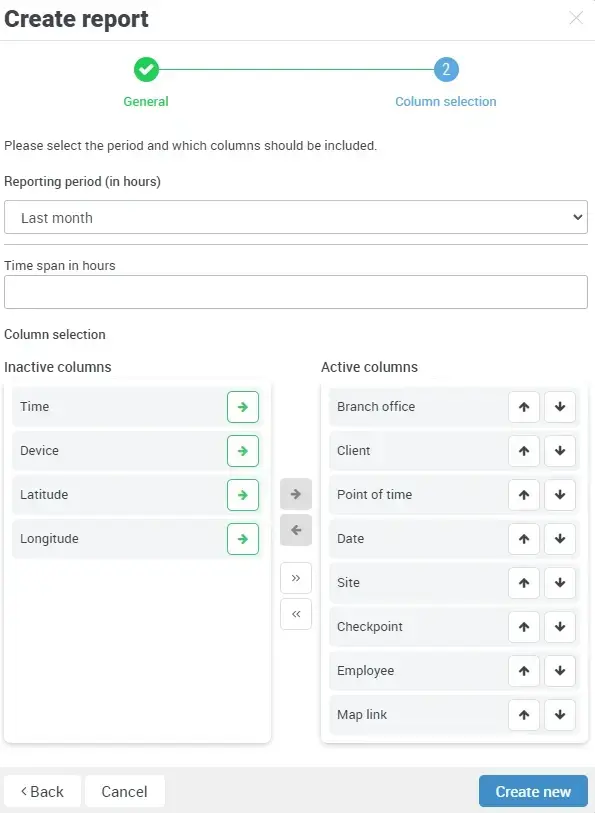Viewport: 595px width, 813px height.
Task: Move all inactive columns right with double arrow
Action: tap(295, 577)
